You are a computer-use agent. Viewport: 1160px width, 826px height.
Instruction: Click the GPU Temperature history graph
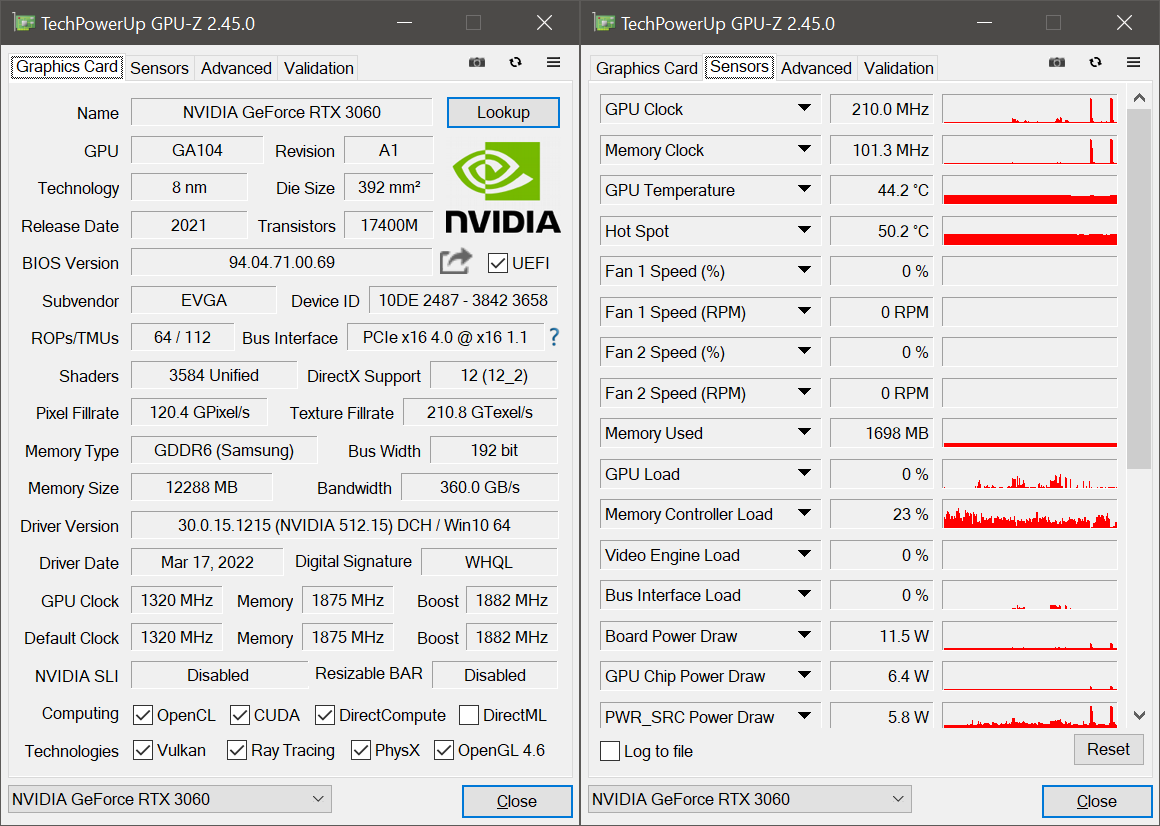[x=1030, y=190]
